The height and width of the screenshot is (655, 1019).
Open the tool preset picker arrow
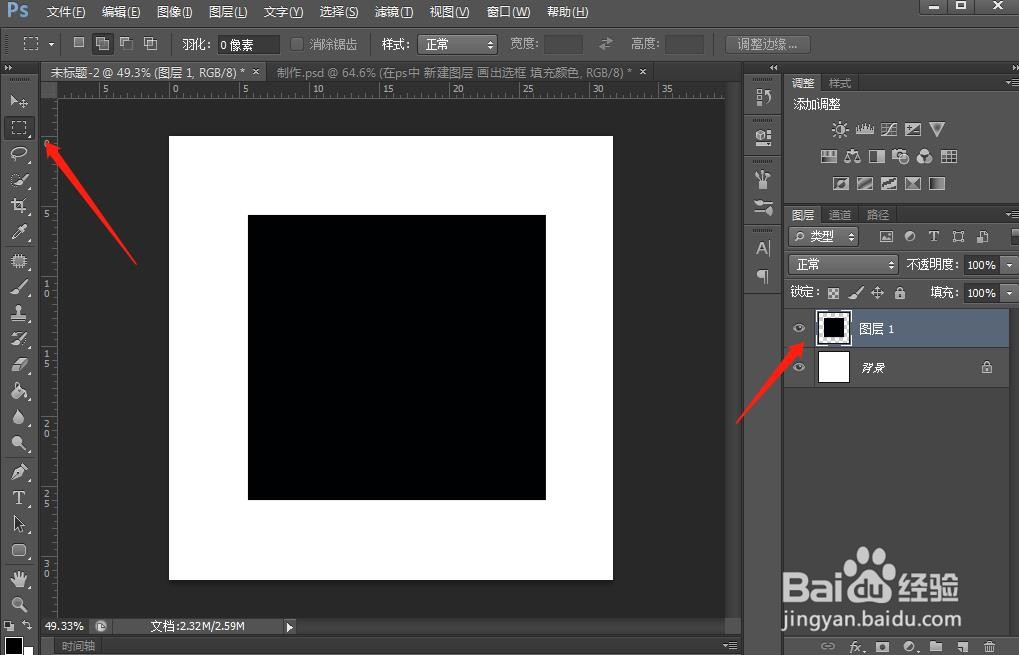click(x=51, y=45)
